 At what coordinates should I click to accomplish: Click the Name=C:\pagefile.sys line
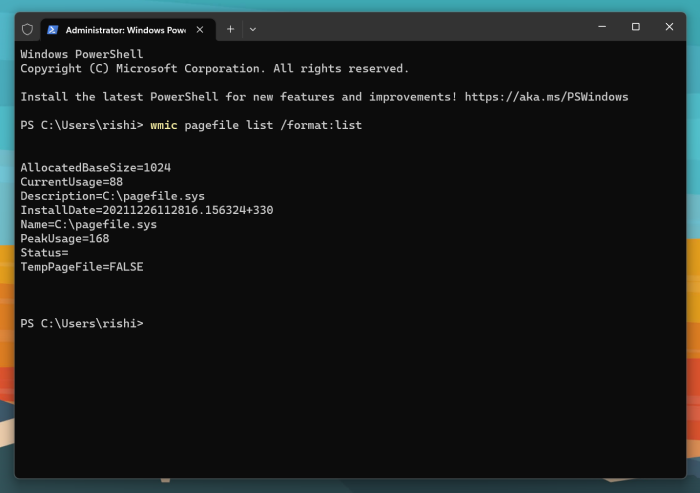(88, 224)
